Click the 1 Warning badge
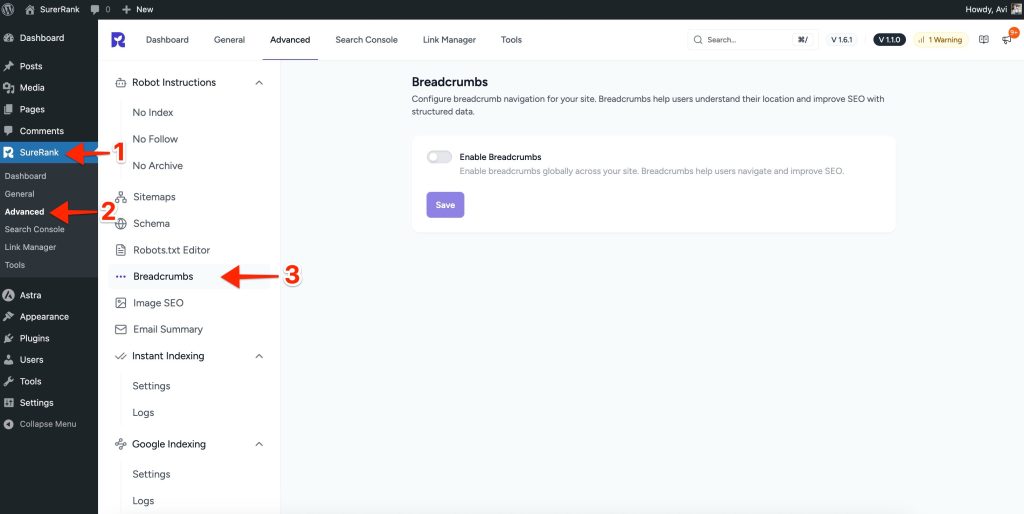The image size is (1024, 514). tap(939, 40)
